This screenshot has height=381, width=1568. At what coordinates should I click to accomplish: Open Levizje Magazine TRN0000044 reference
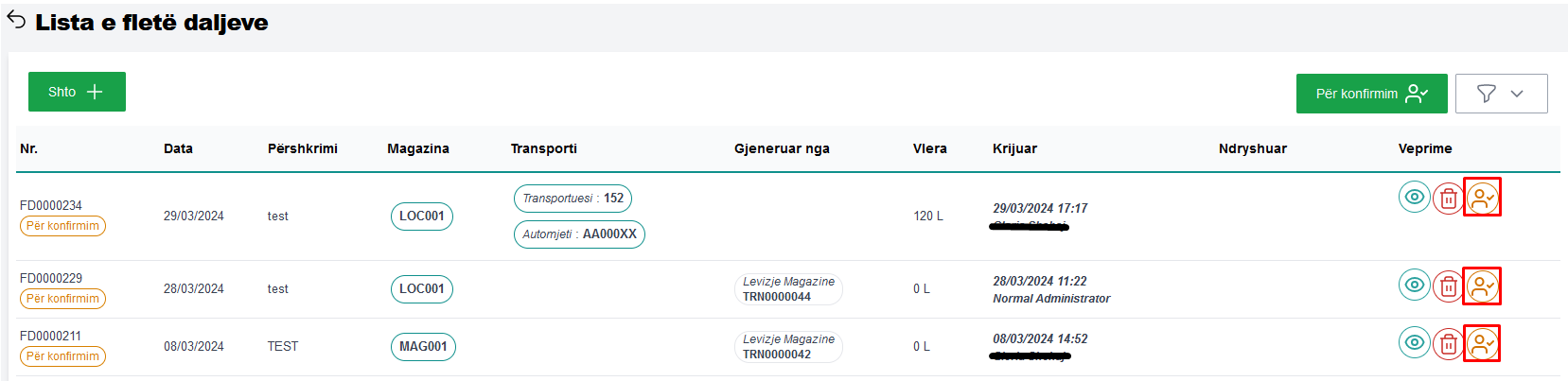click(x=788, y=289)
